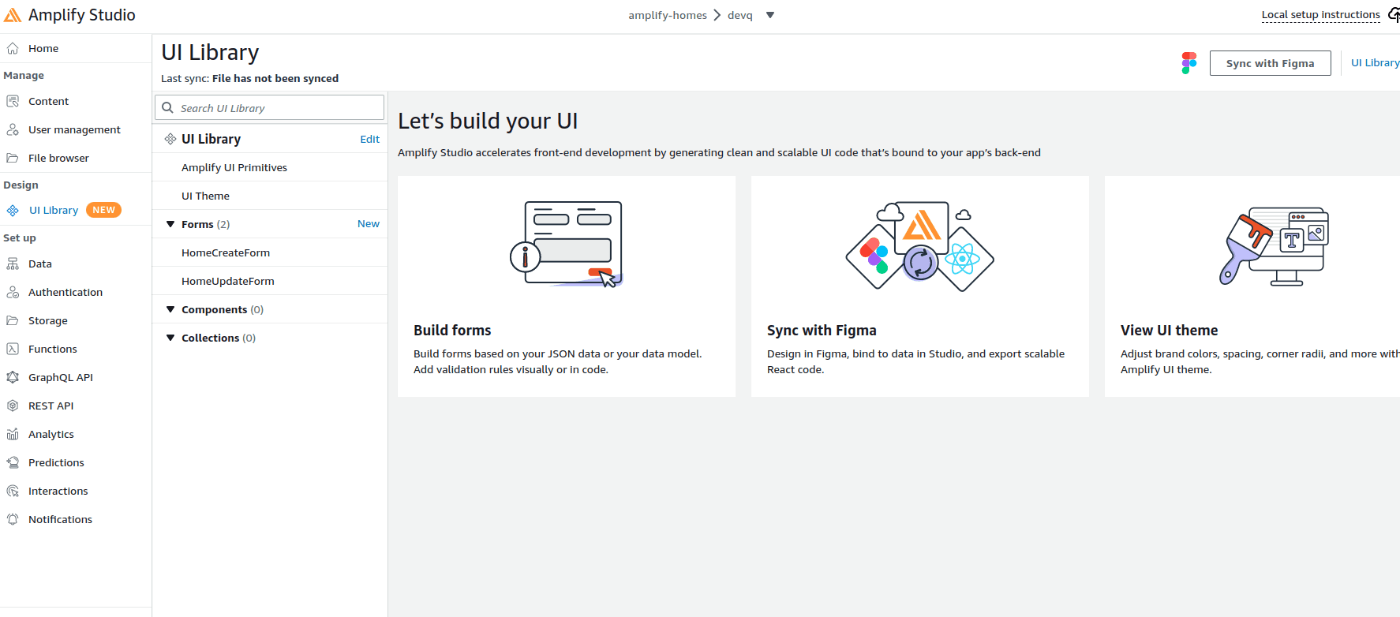Open Content in the sidebar menu
The image size is (1400, 617).
pos(48,101)
